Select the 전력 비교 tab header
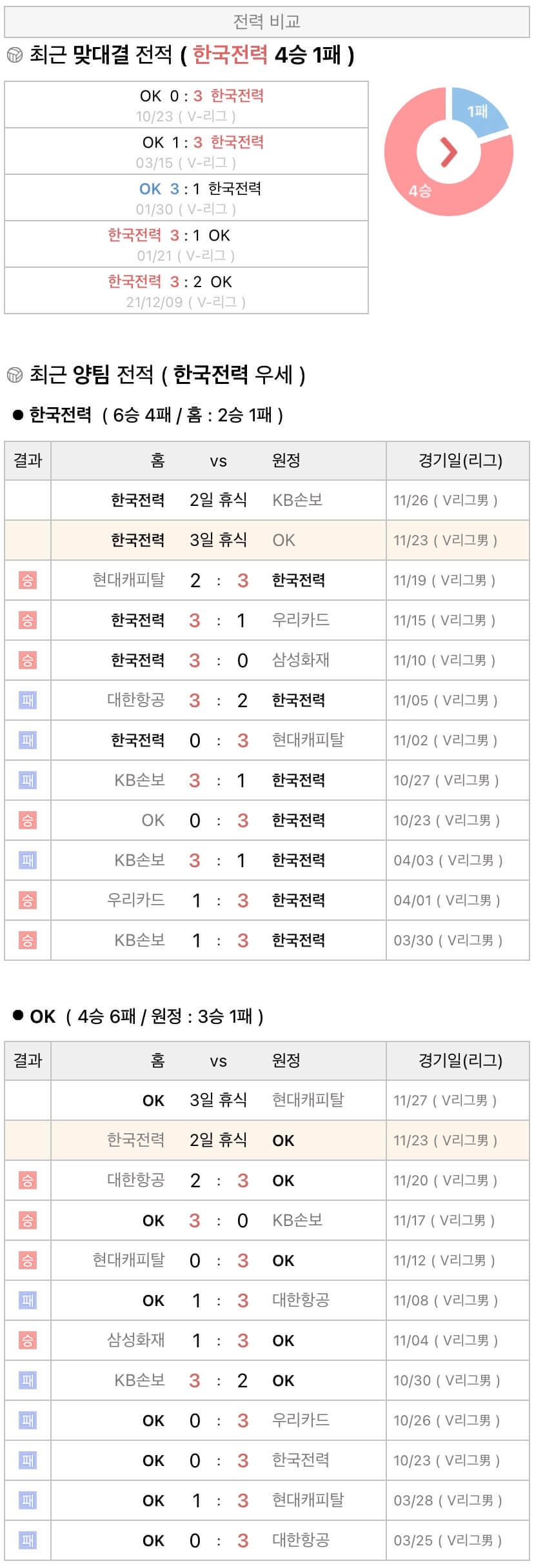Viewport: 534px width, 1568px height. tap(266, 23)
